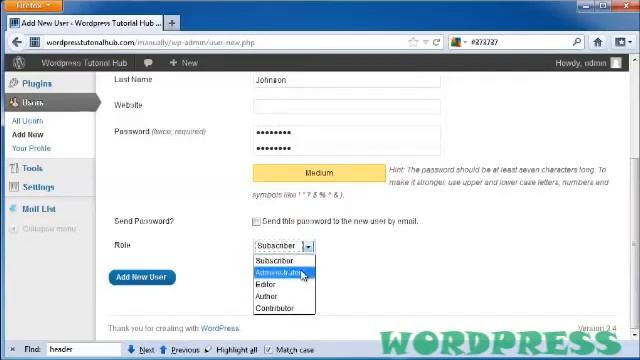Reload the page with refresh icon
The image size is (640, 360).
click(436, 42)
